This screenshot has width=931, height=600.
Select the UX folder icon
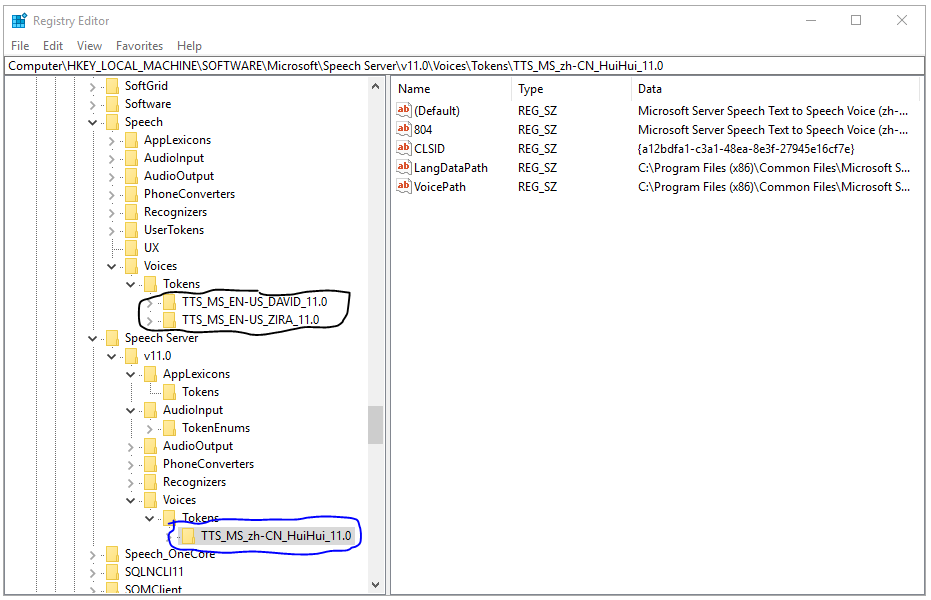pos(131,247)
